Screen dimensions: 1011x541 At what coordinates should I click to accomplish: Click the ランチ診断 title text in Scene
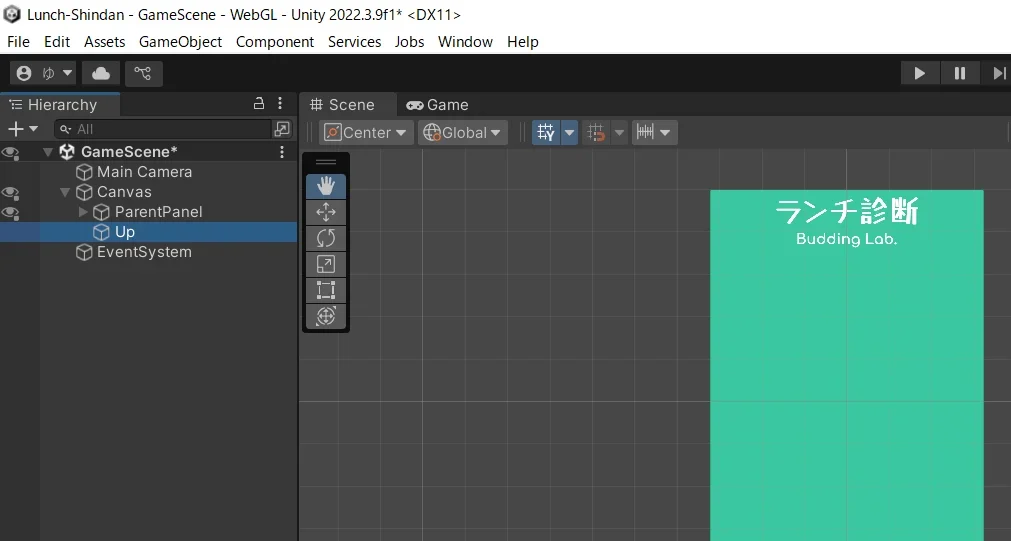pyautogui.click(x=846, y=211)
